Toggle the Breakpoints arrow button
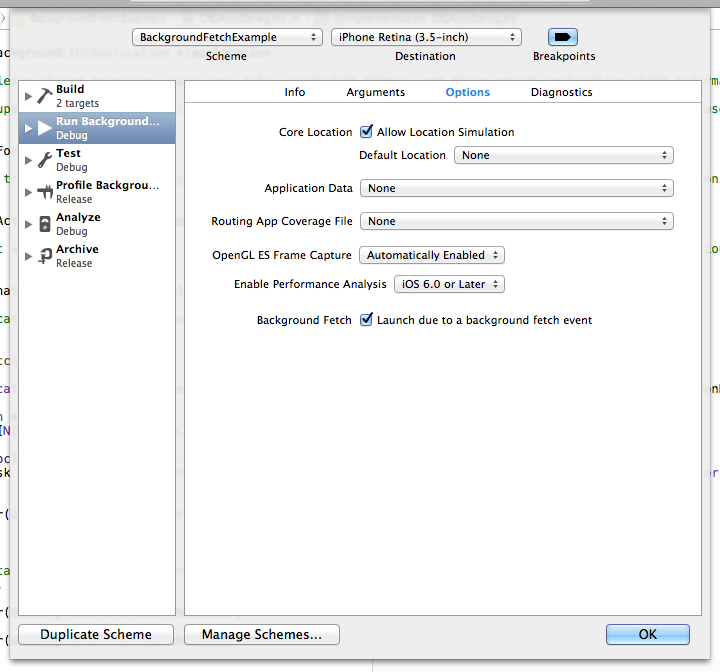The height and width of the screenshot is (672, 720). pyautogui.click(x=563, y=37)
